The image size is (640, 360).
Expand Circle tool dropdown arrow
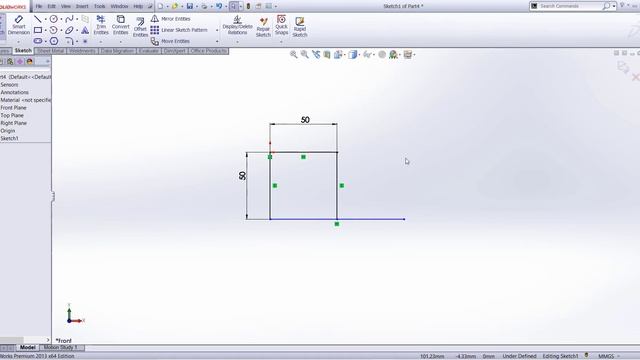click(x=61, y=19)
